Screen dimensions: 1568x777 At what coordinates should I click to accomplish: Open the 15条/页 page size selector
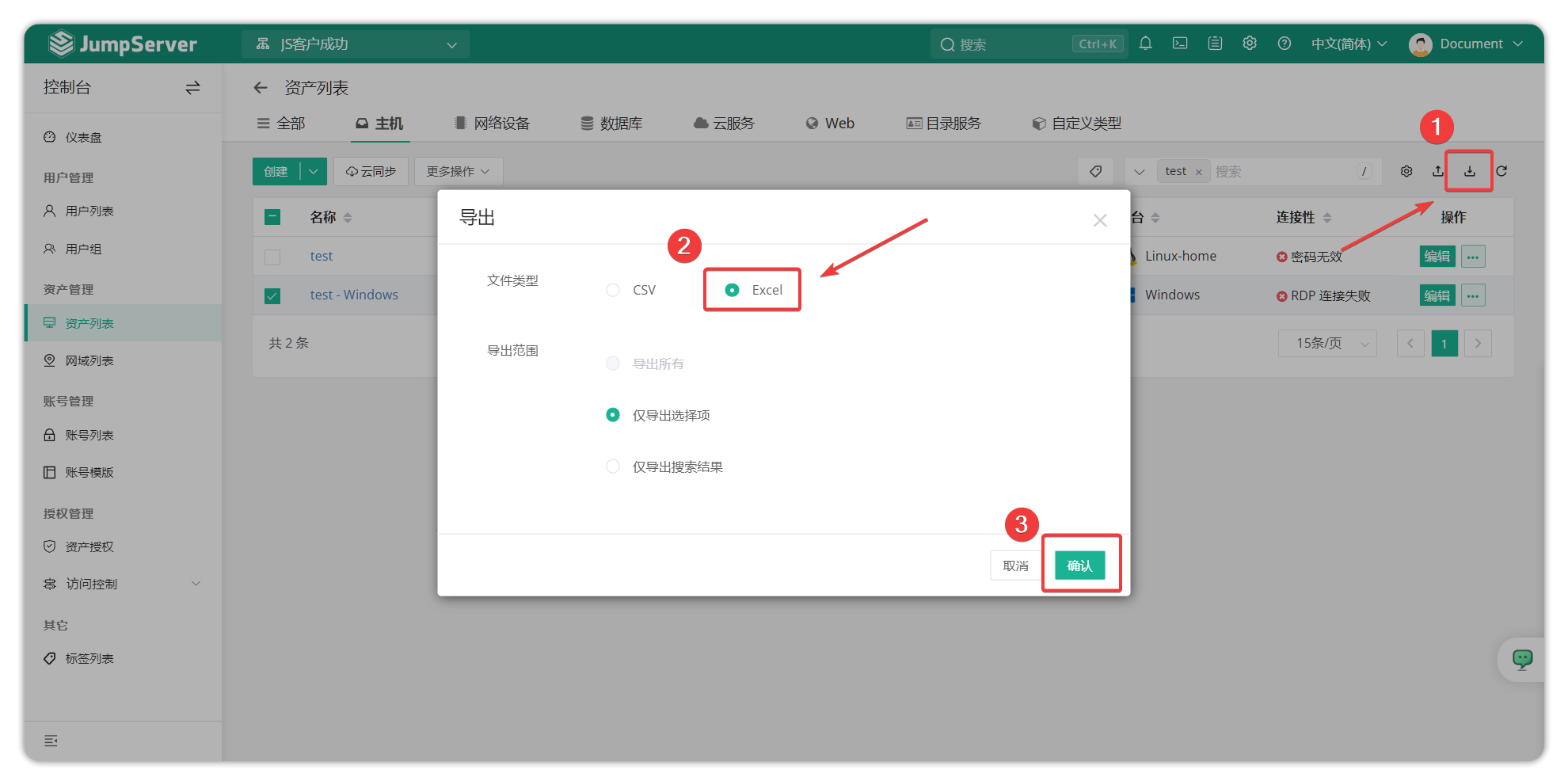(x=1327, y=343)
